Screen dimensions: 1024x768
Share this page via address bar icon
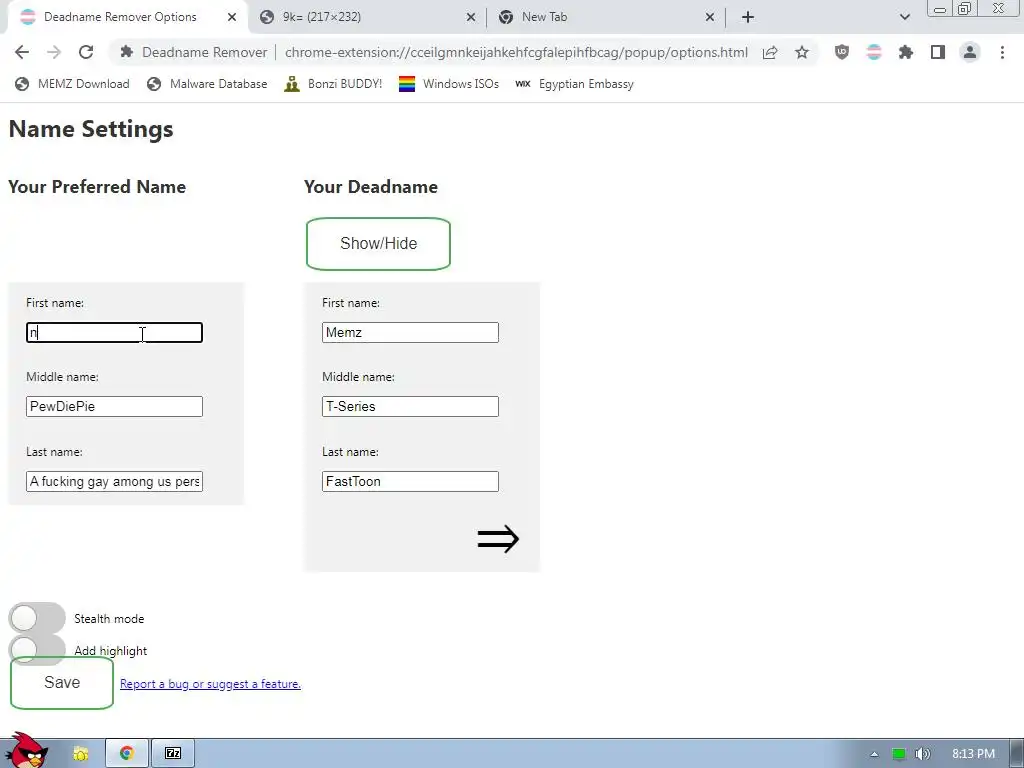770,52
